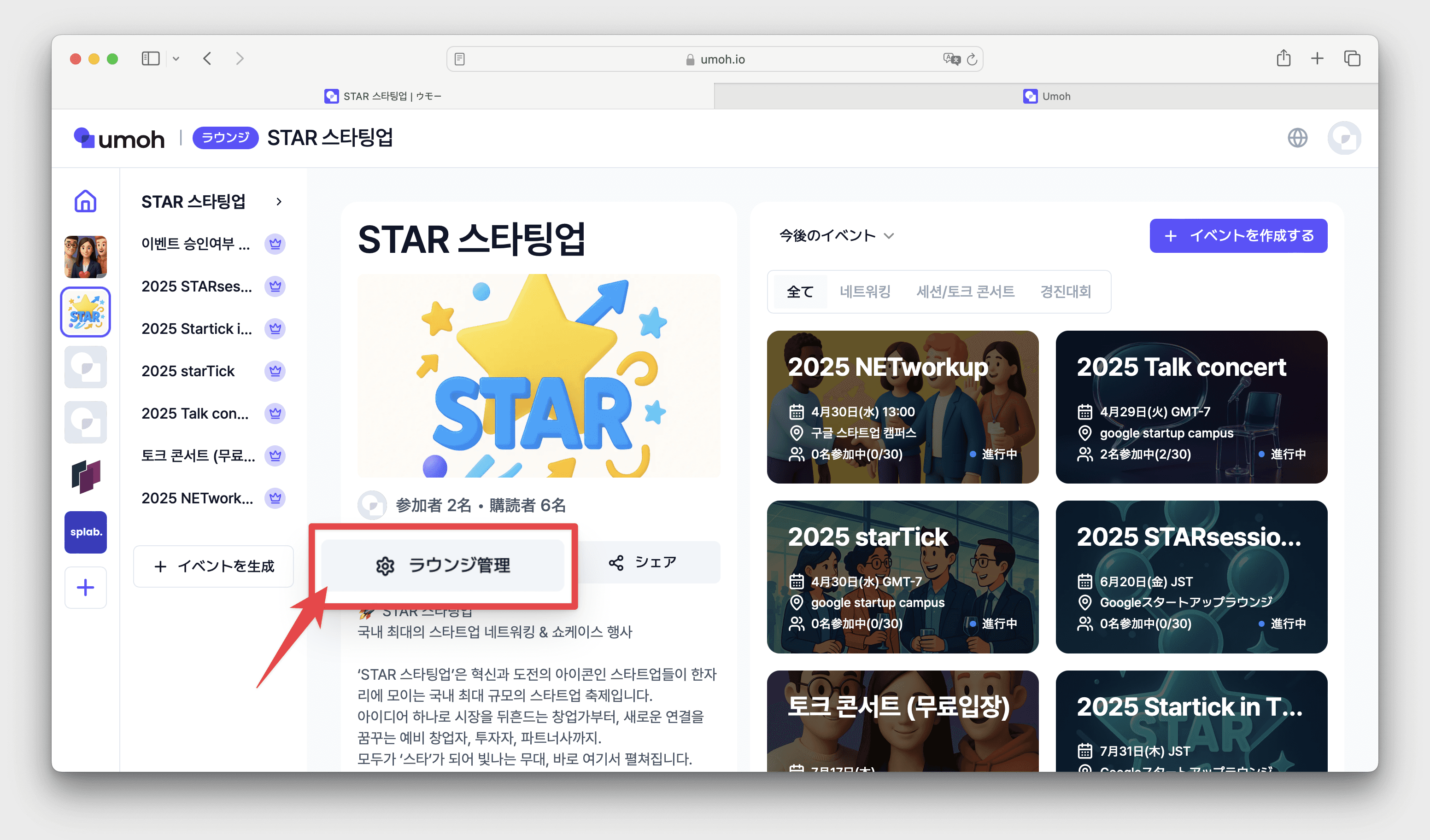This screenshot has width=1430, height=840.
Task: Select the 네트워킹 filter tab
Action: (865, 292)
